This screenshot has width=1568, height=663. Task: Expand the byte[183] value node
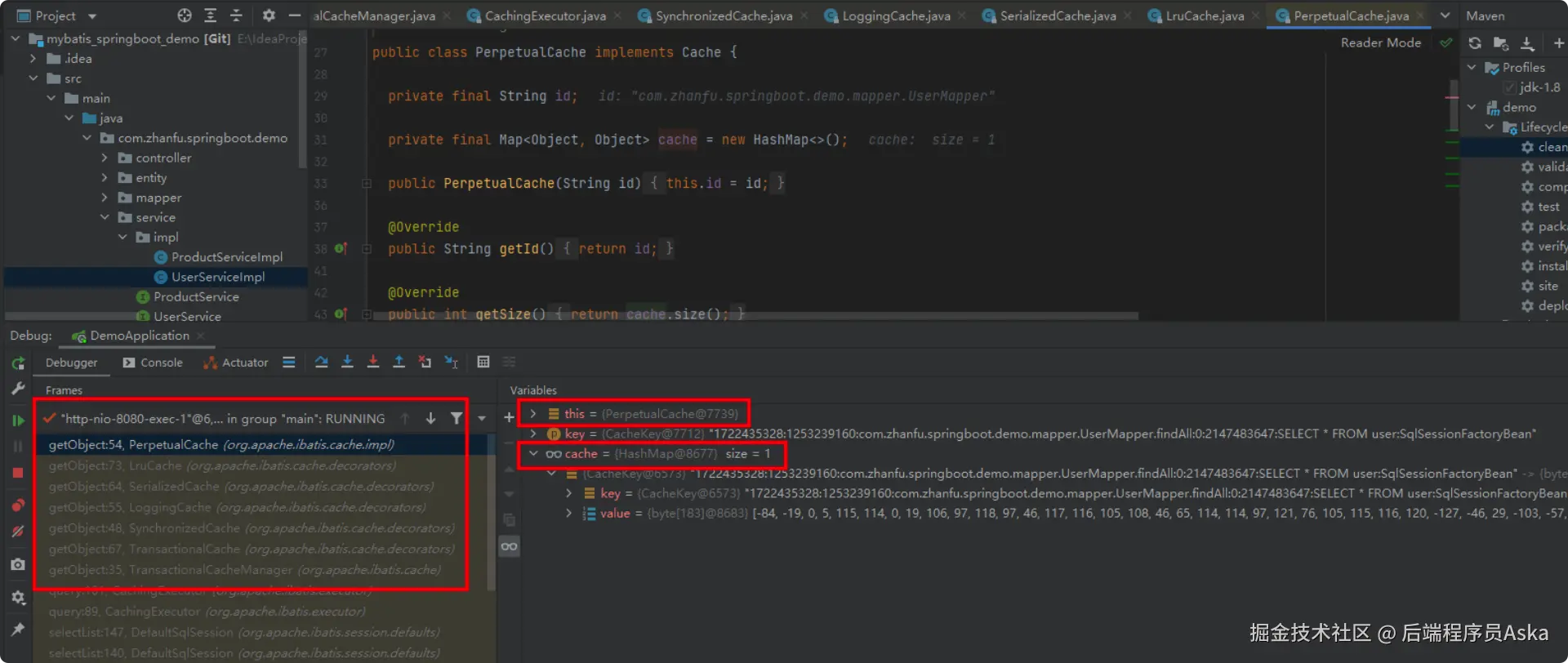point(569,513)
